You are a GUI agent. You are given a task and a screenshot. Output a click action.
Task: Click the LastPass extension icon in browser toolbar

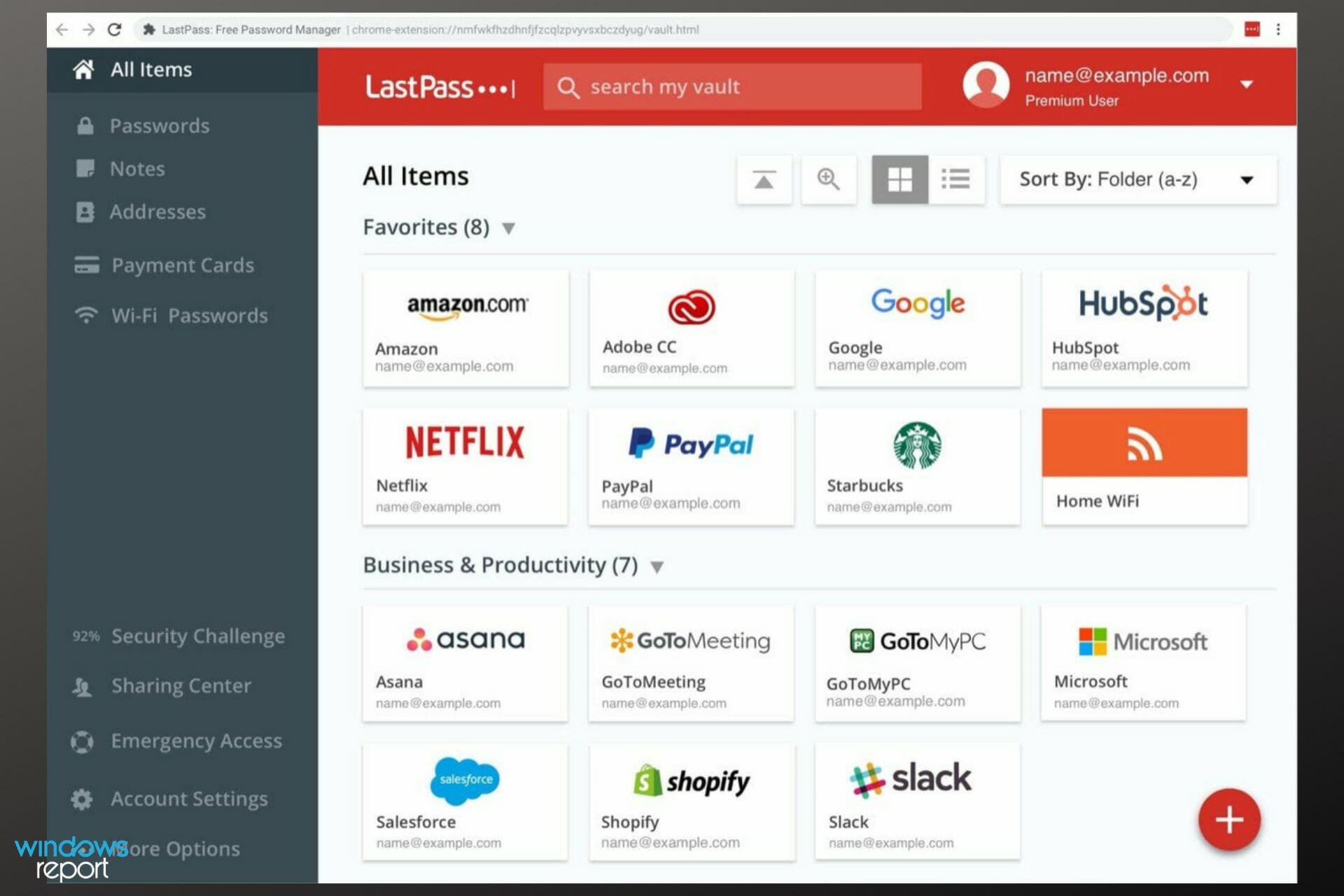[1252, 29]
